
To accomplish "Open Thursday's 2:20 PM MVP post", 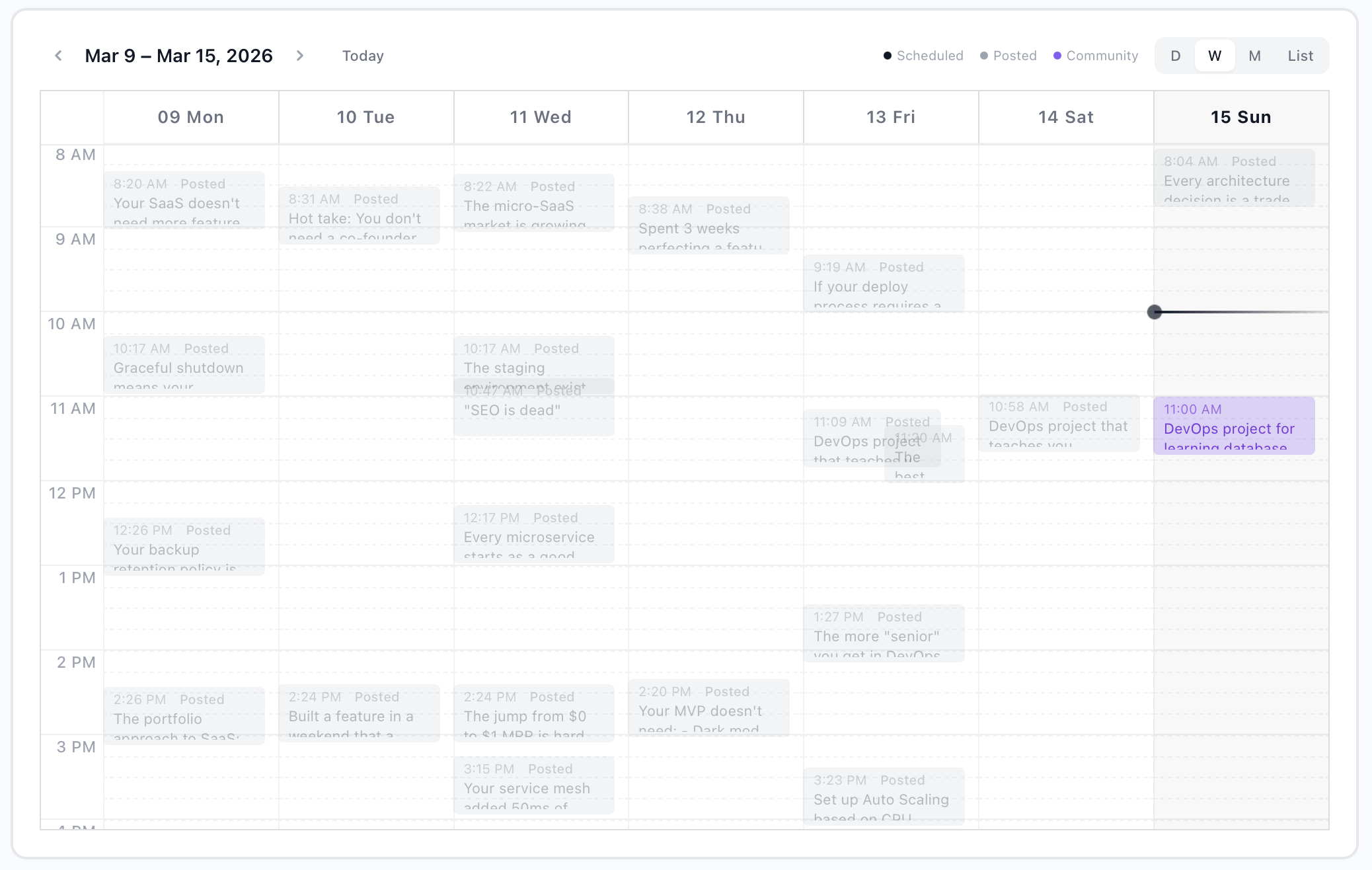I will (x=708, y=708).
